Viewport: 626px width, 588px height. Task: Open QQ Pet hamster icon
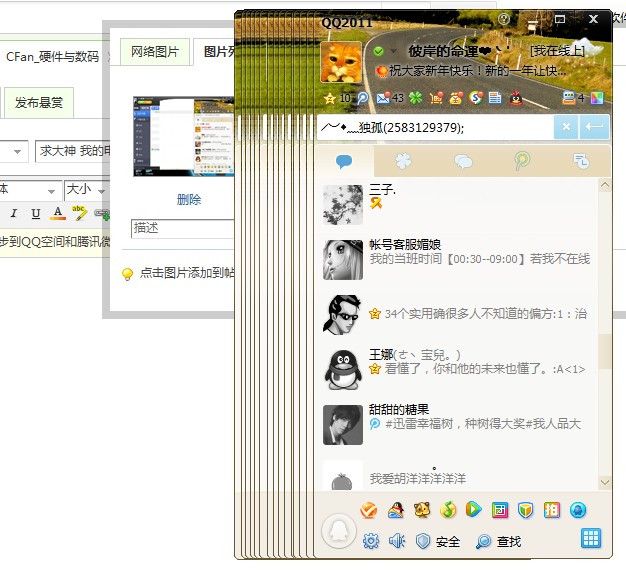pos(422,510)
